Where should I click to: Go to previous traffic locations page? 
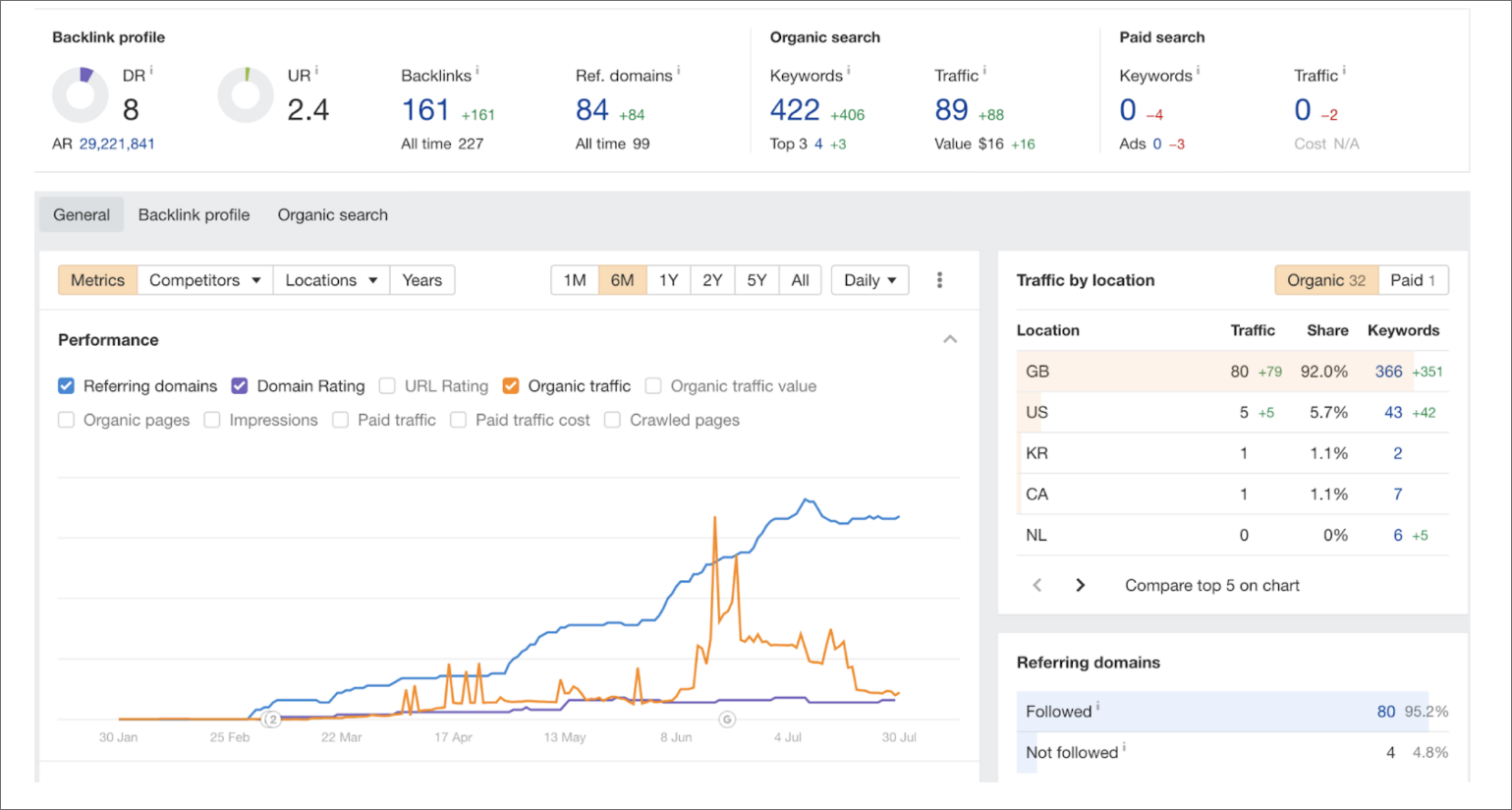click(1037, 585)
